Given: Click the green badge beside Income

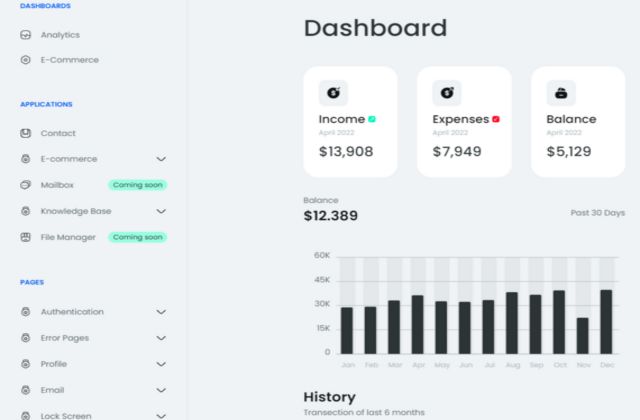Looking at the screenshot, I should [x=372, y=119].
